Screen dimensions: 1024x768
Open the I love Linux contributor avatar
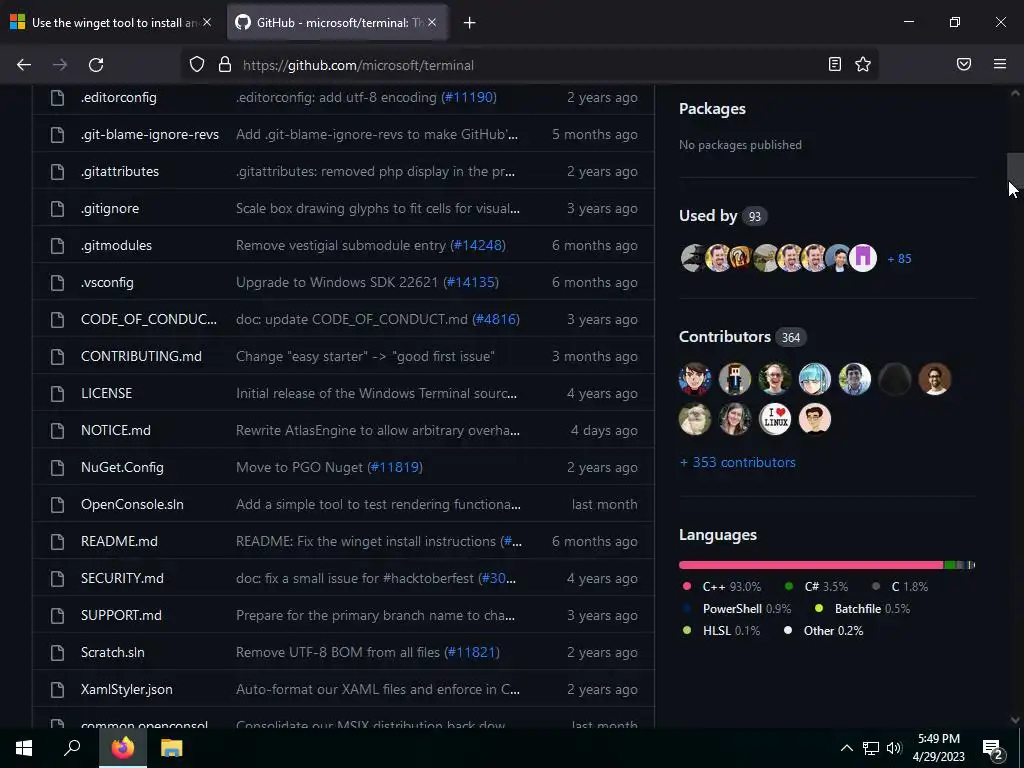click(x=775, y=419)
